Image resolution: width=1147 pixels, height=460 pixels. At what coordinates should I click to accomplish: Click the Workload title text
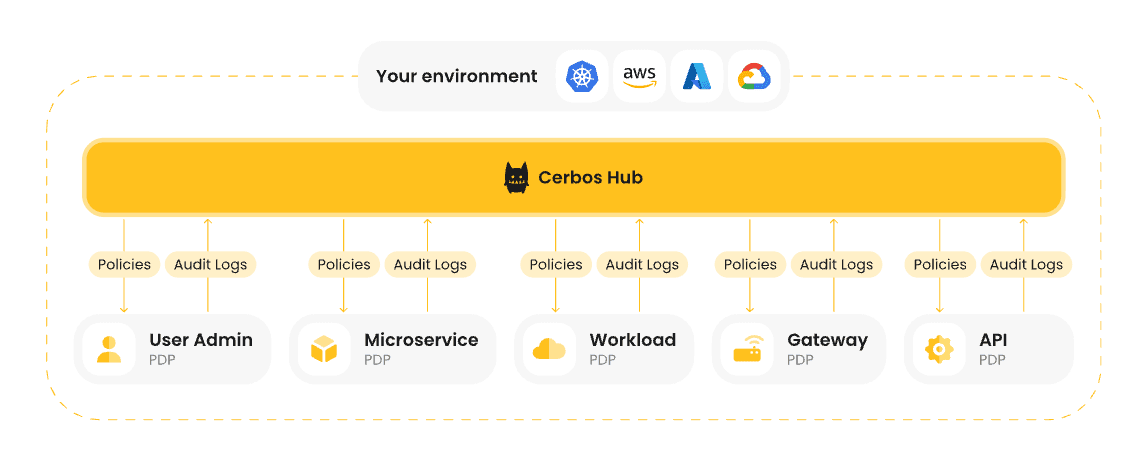633,340
